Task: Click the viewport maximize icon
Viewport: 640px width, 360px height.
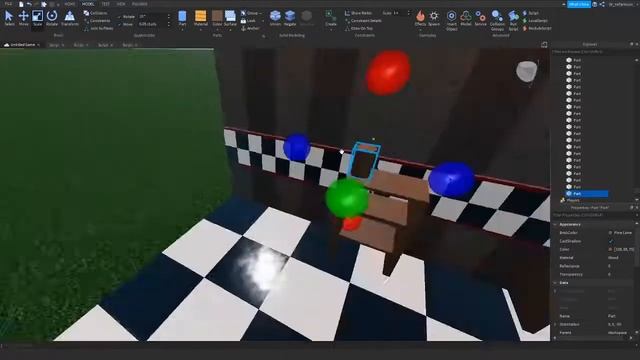Action: pyautogui.click(x=544, y=45)
